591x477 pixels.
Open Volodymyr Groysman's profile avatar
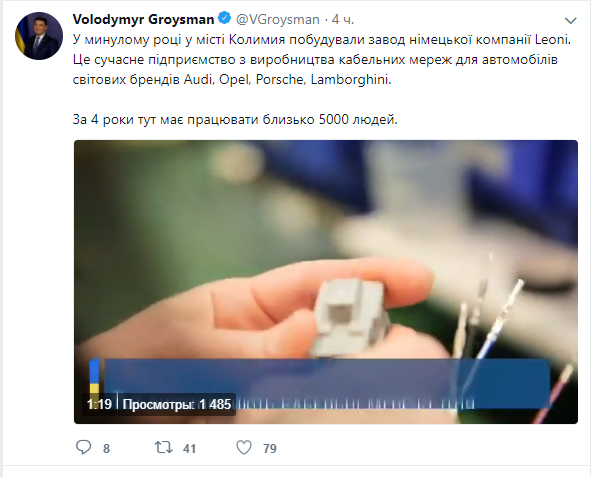(x=38, y=36)
